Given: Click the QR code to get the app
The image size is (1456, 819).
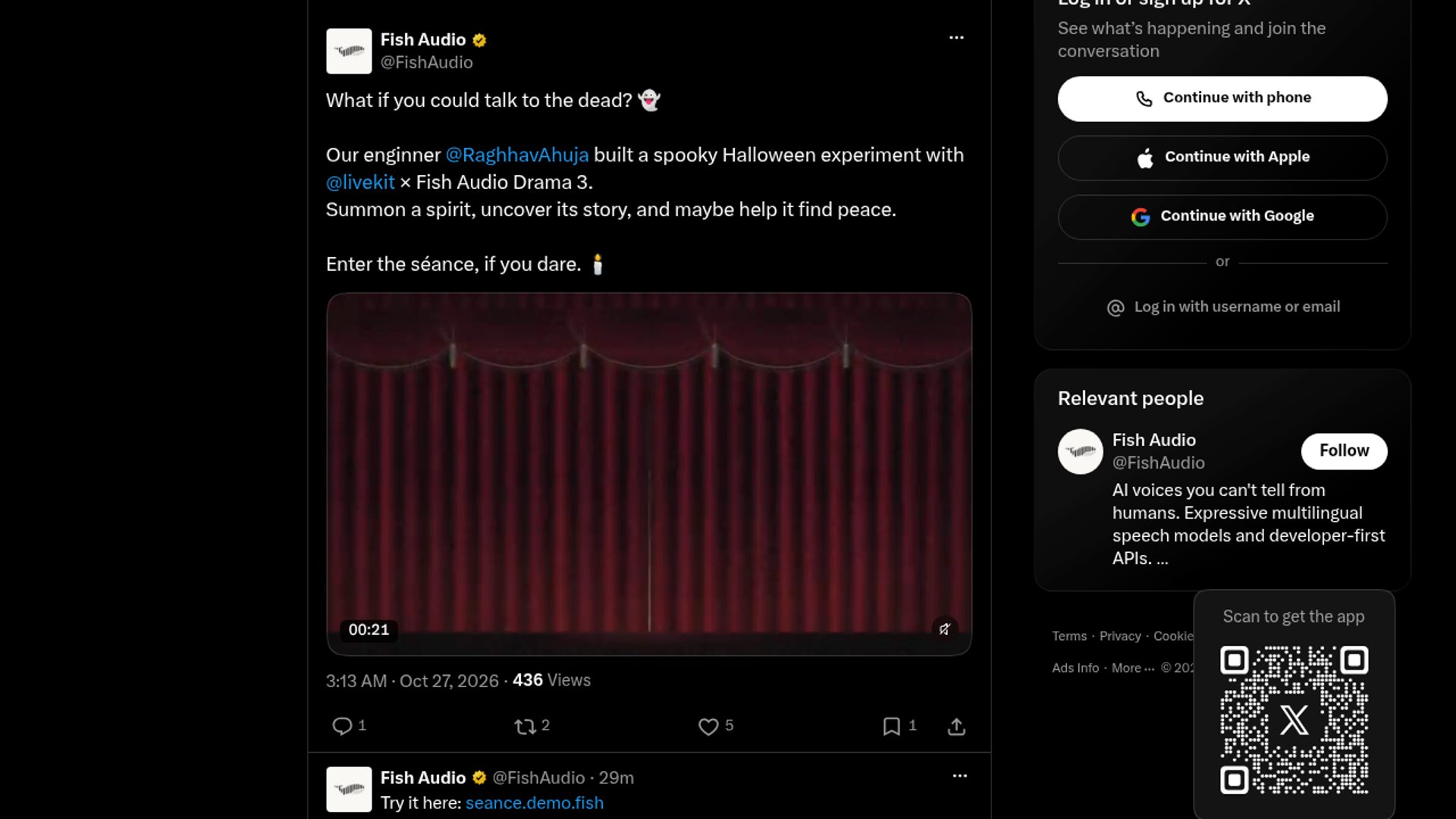Looking at the screenshot, I should tap(1294, 720).
